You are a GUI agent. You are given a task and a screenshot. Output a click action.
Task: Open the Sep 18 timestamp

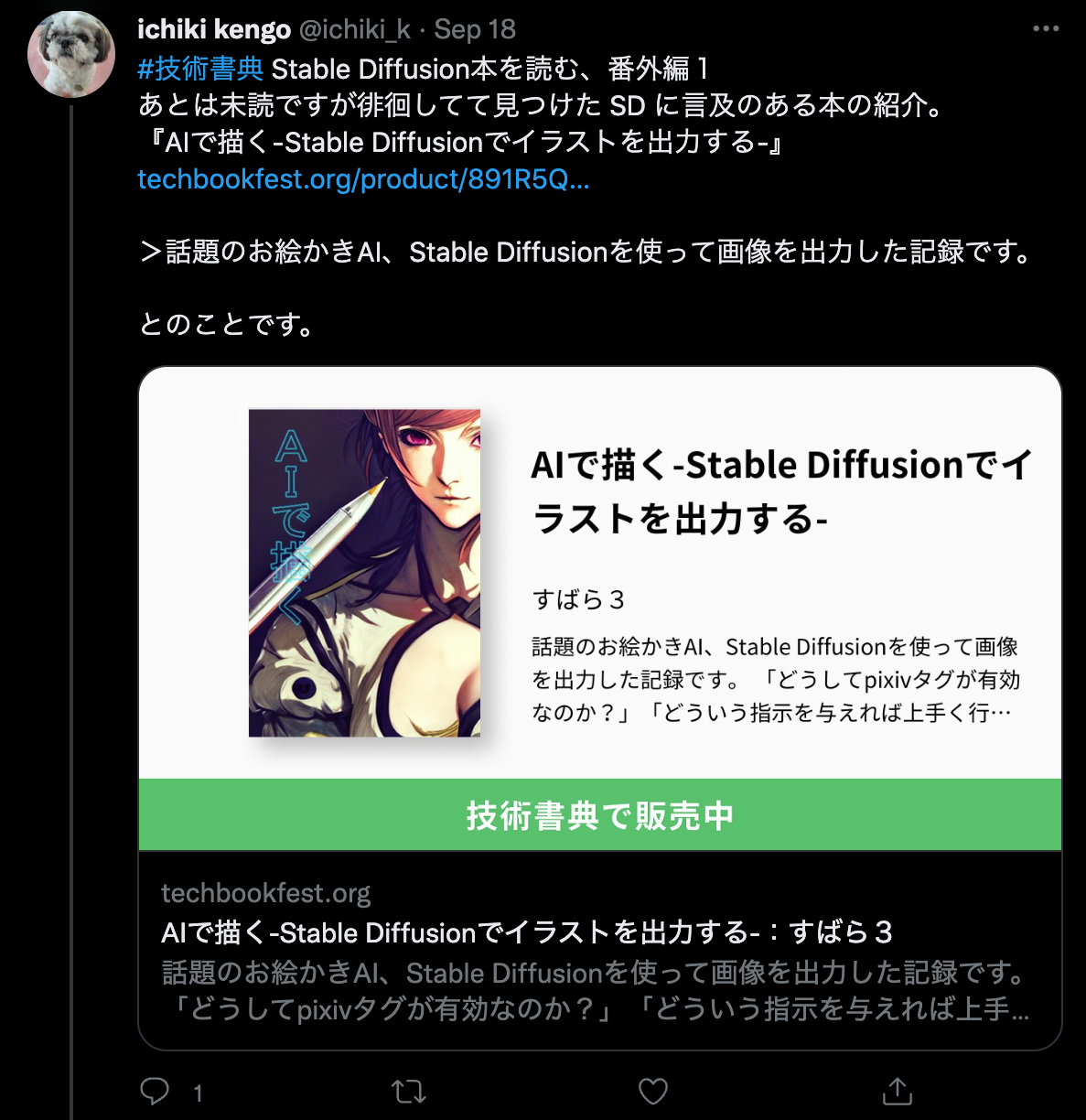(x=475, y=29)
